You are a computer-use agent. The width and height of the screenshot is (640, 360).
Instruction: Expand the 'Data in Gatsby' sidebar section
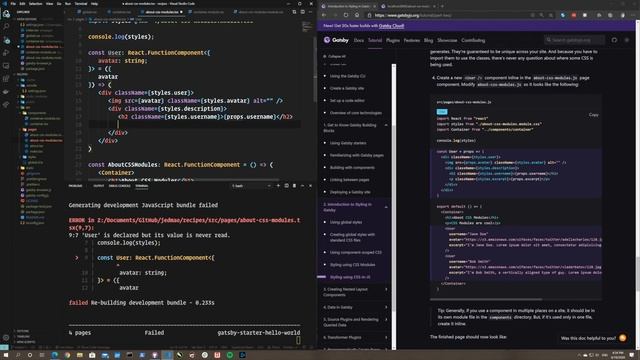[386, 307]
